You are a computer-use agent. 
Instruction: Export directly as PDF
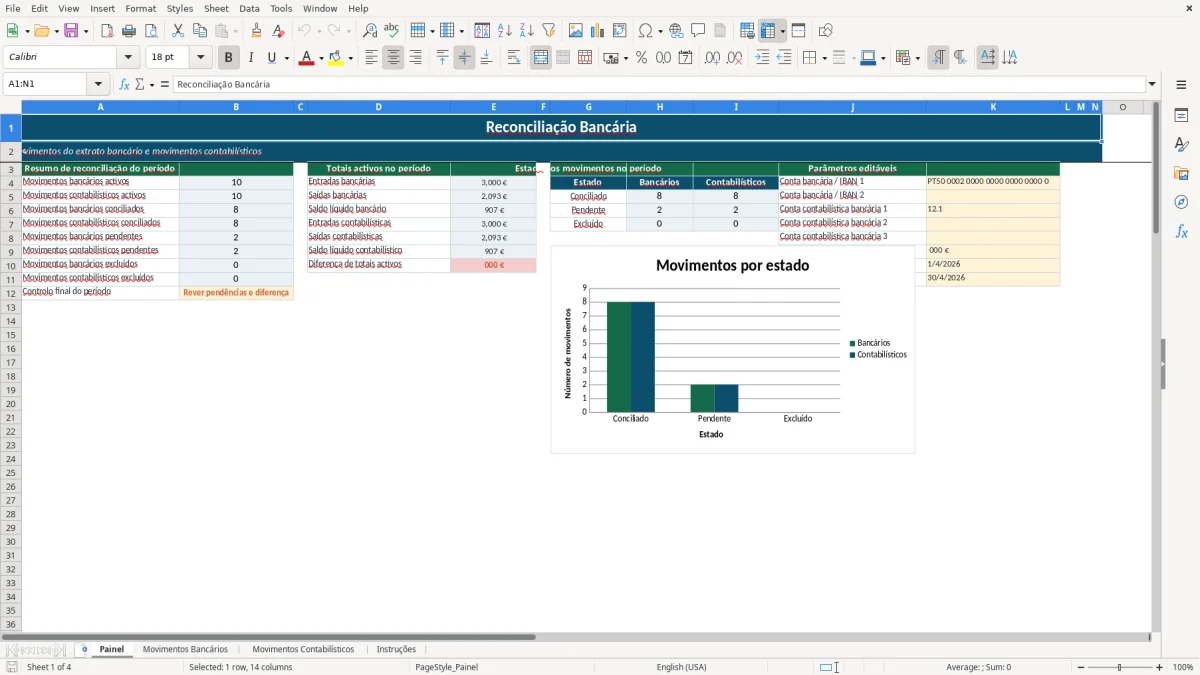(107, 31)
